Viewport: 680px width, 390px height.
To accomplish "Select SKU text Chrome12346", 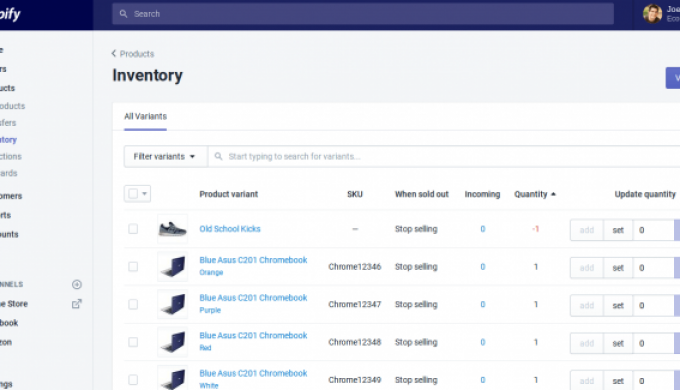I will point(355,266).
